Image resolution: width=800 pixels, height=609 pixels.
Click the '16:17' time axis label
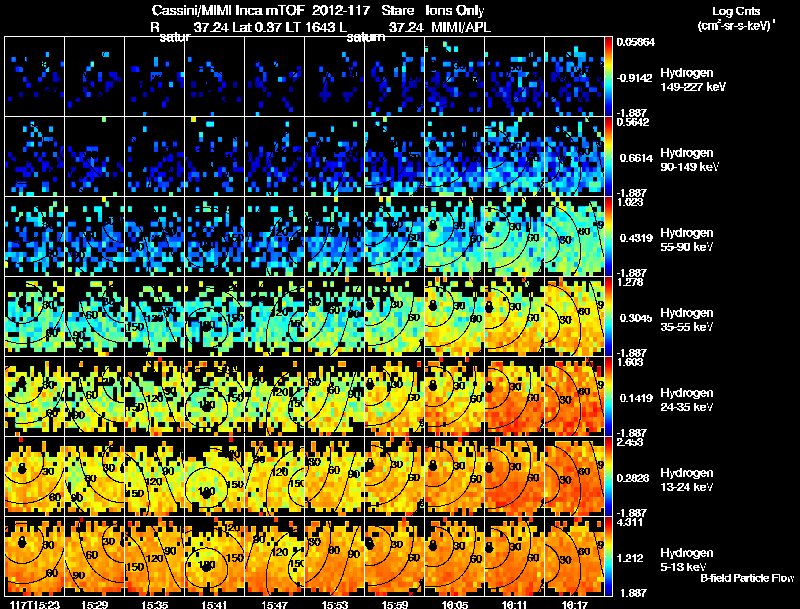click(x=574, y=604)
